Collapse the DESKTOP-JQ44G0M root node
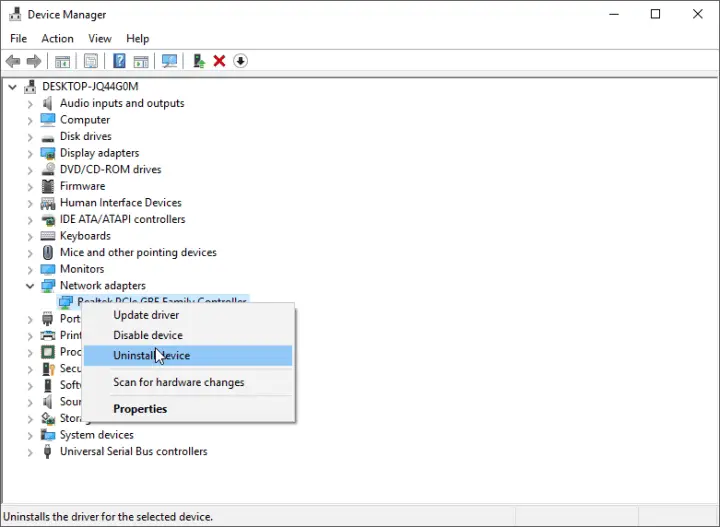 pos(12,87)
